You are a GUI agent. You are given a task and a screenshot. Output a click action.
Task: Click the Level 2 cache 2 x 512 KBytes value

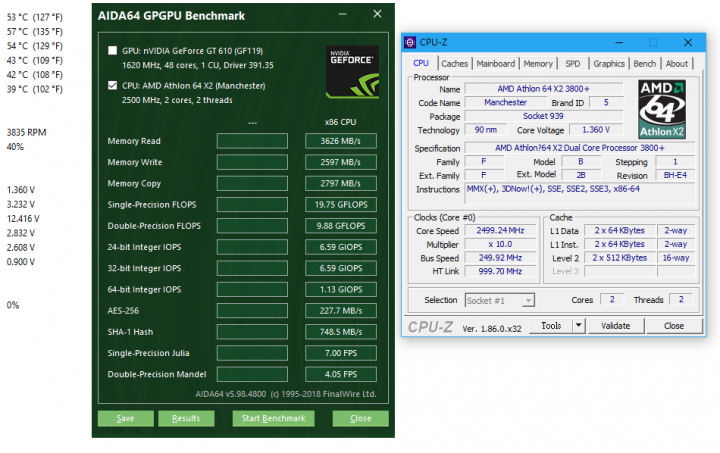coord(619,258)
